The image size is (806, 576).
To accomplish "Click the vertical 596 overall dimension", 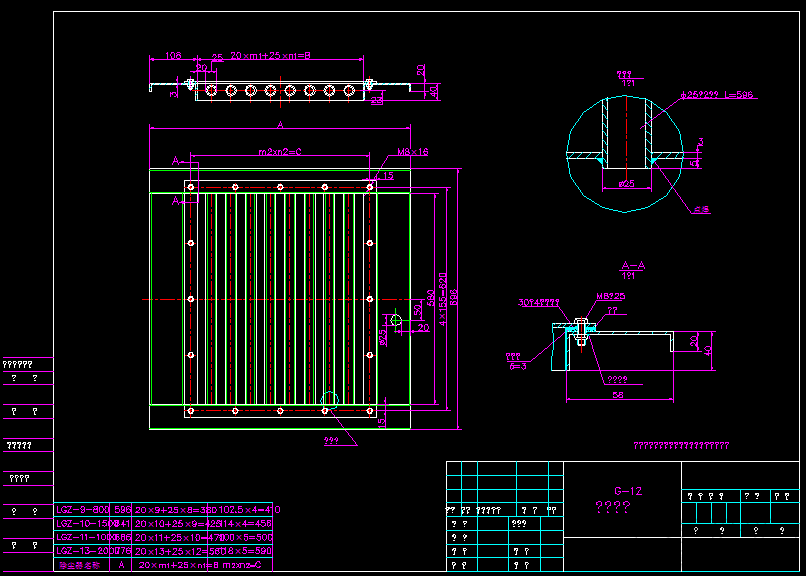I will (454, 298).
